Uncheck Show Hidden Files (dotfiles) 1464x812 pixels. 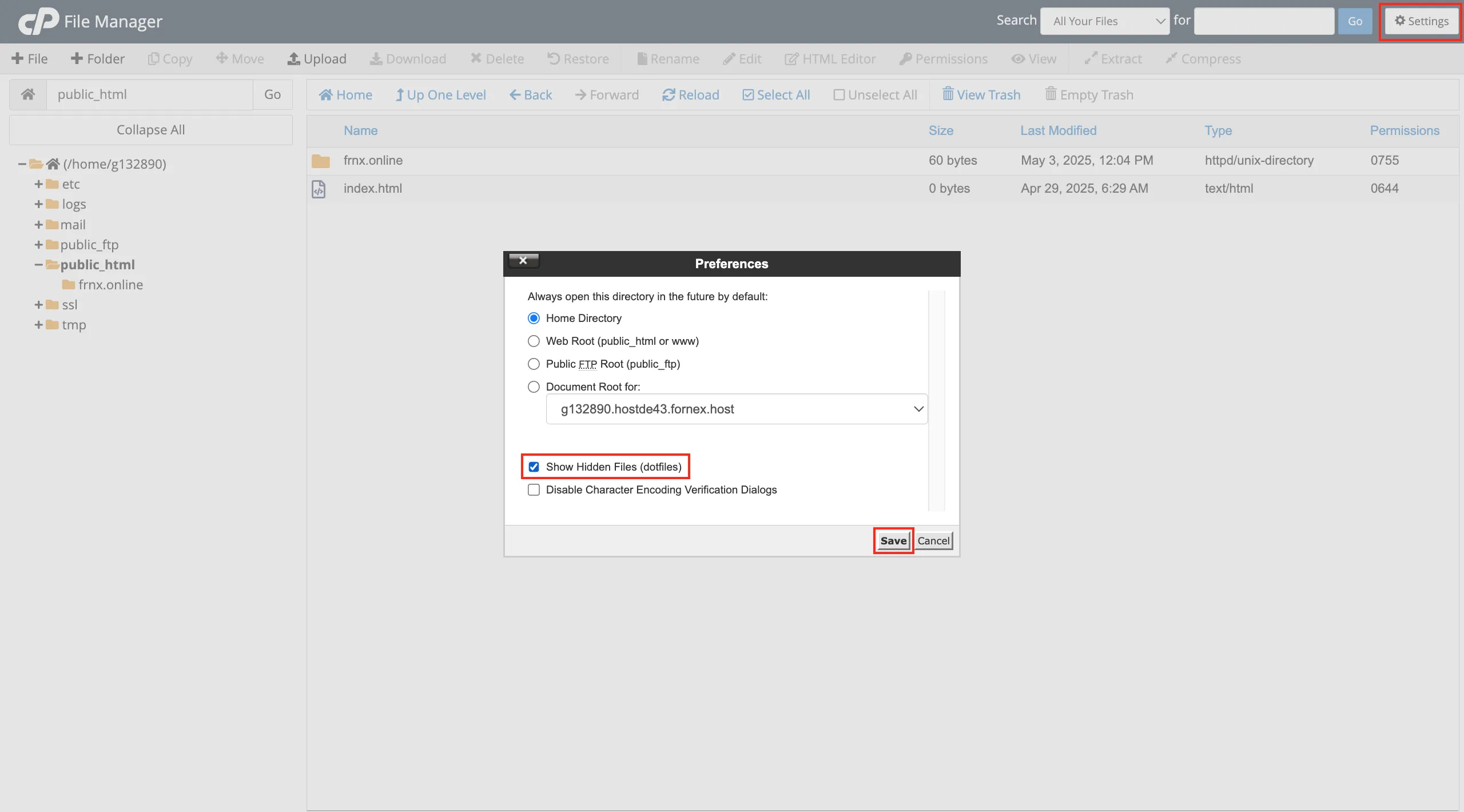point(534,467)
